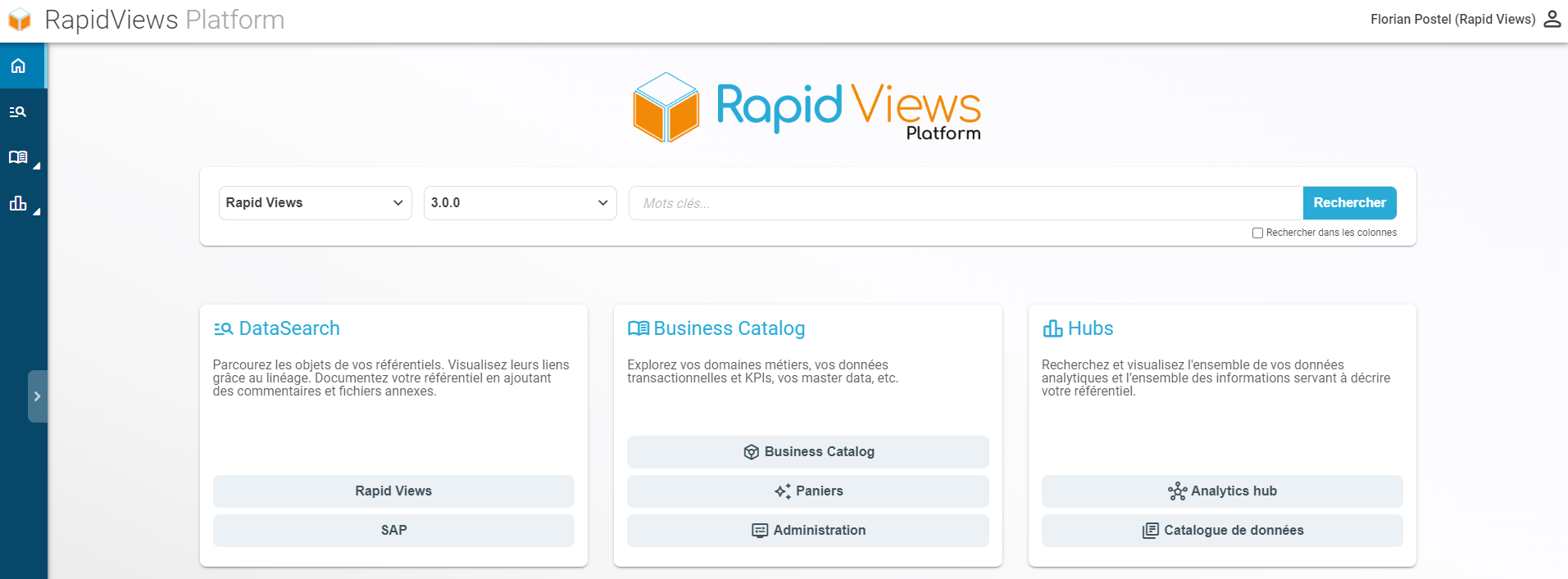Click the DataSearch card title
This screenshot has height=579, width=1568.
tap(289, 328)
